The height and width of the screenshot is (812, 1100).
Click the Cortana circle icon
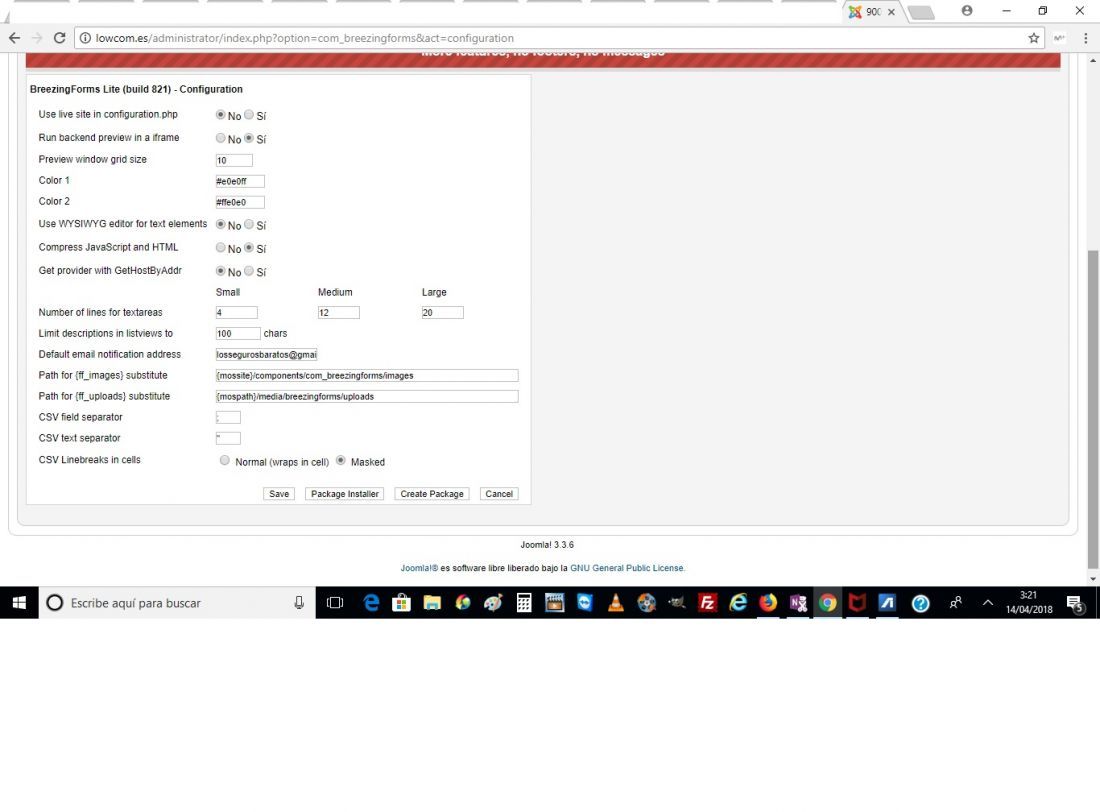[x=55, y=603]
